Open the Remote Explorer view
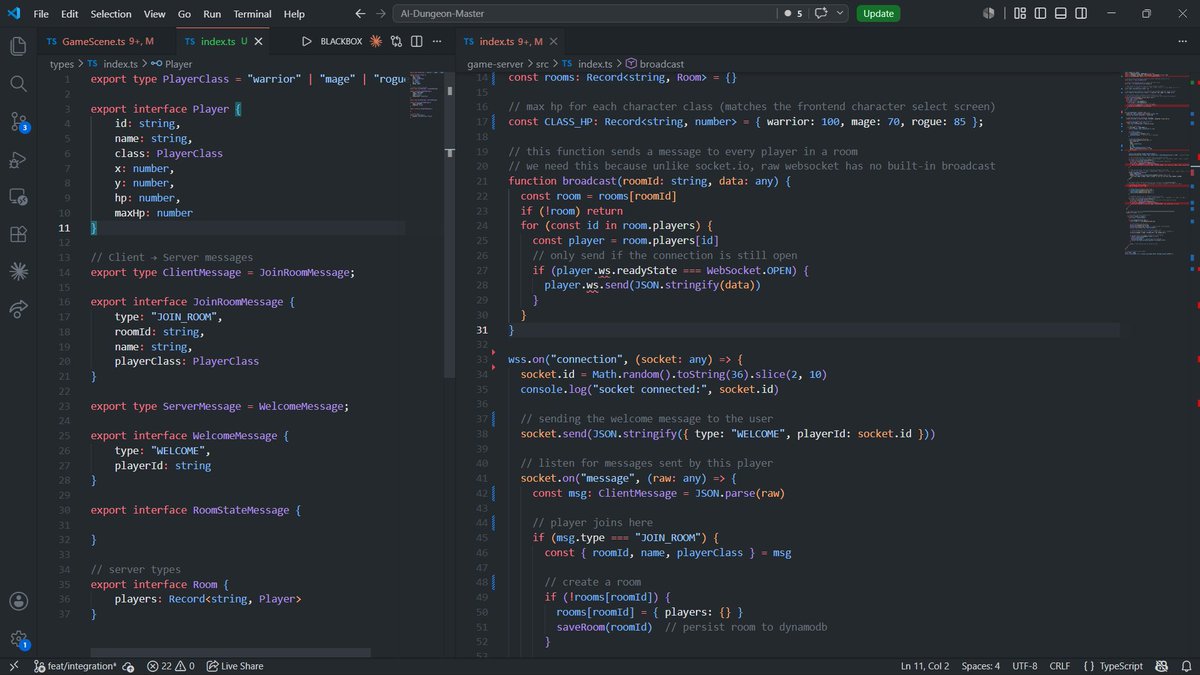This screenshot has width=1200, height=675. coord(18,197)
